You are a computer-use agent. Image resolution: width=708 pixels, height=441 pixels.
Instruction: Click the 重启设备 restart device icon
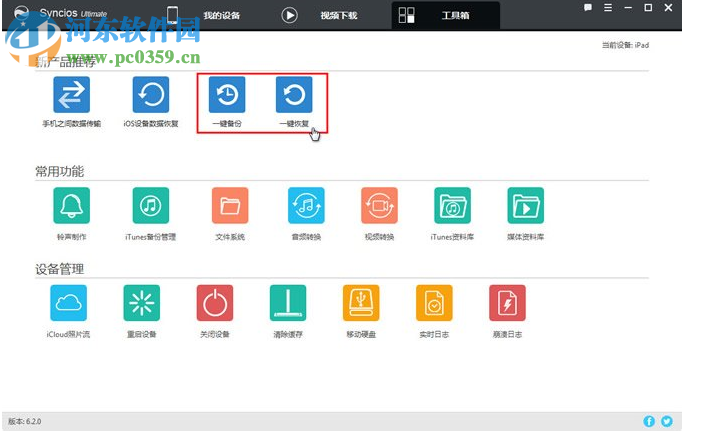pos(142,303)
